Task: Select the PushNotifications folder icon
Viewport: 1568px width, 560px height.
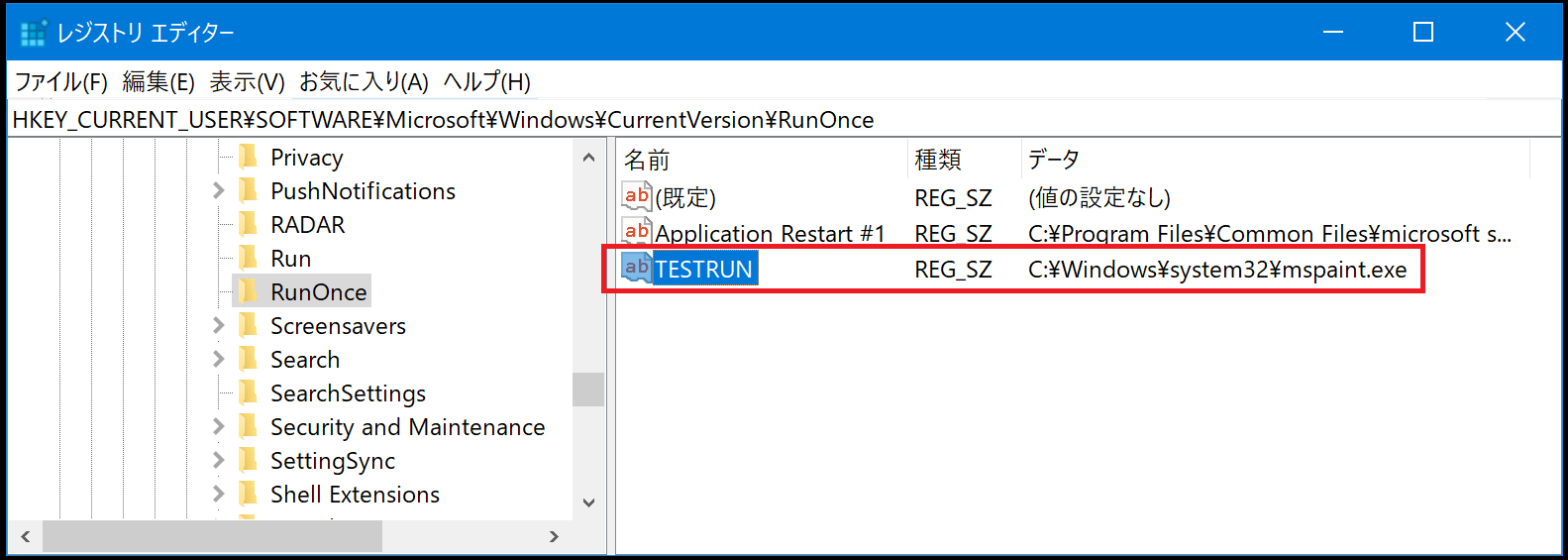Action: pos(249,190)
